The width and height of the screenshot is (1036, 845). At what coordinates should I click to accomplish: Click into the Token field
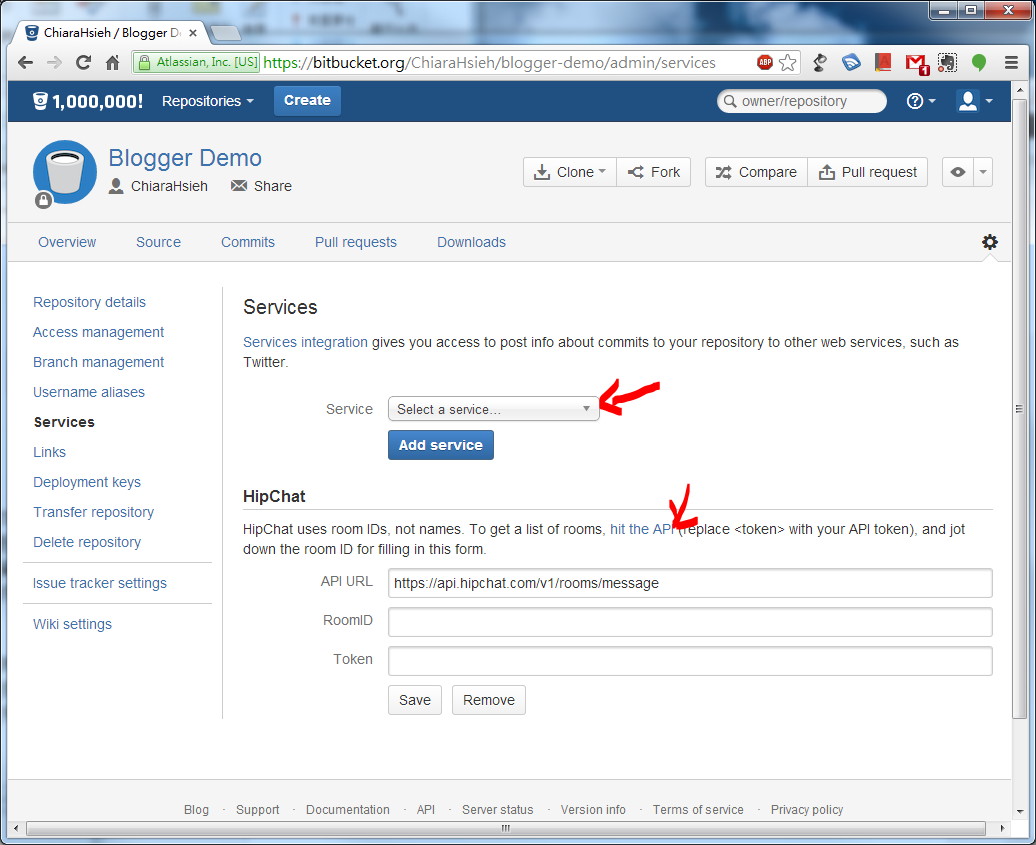(x=690, y=661)
